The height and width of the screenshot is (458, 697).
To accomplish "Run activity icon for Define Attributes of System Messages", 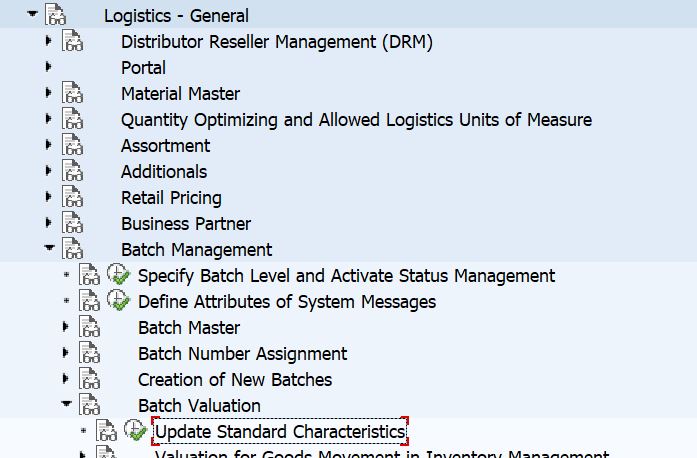I will [x=118, y=301].
